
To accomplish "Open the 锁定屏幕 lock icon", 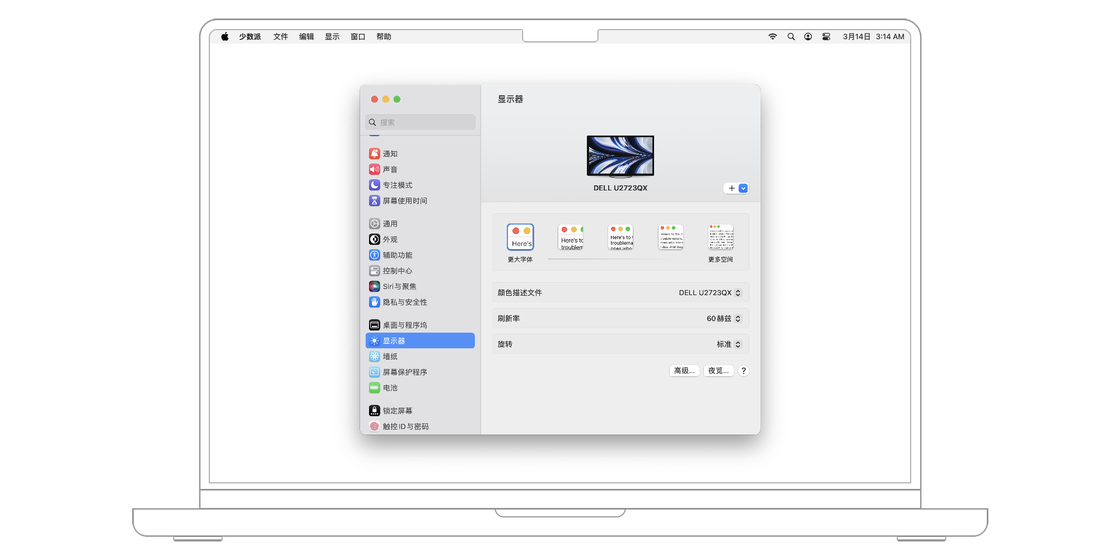I will coord(374,411).
